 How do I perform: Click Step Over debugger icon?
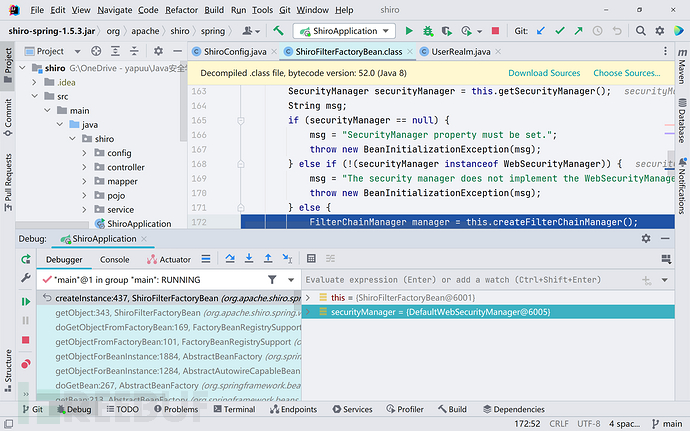(x=230, y=258)
